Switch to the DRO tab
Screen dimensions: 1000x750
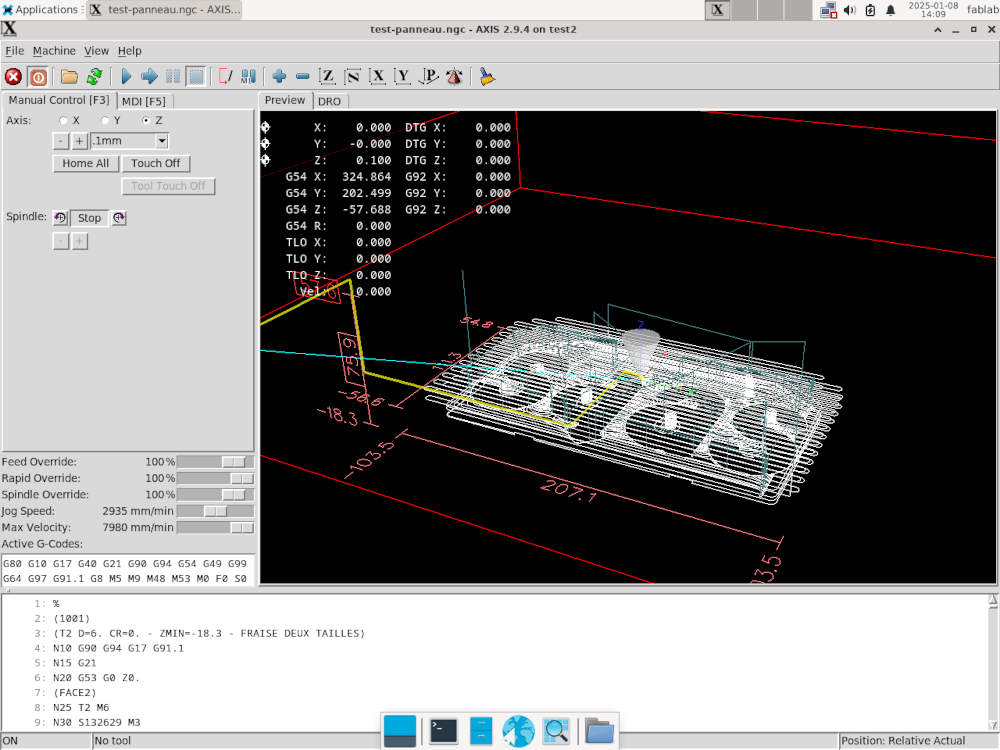pos(329,101)
